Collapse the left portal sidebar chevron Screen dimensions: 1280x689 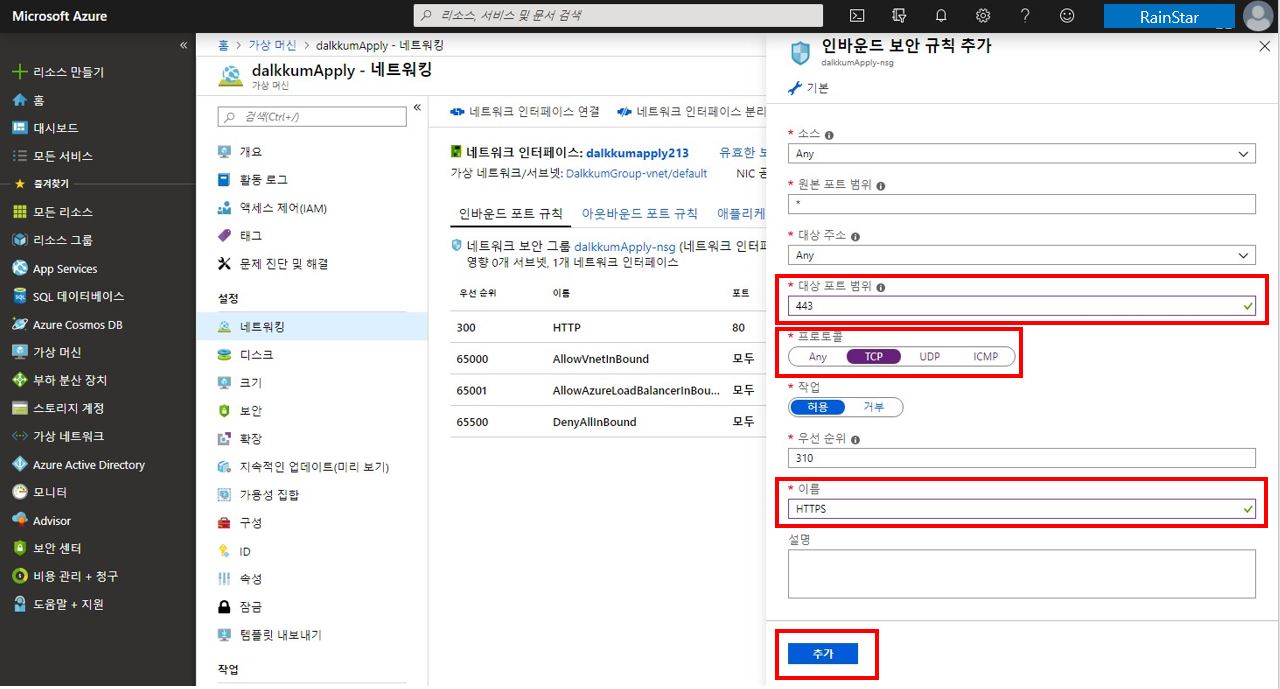(x=183, y=46)
